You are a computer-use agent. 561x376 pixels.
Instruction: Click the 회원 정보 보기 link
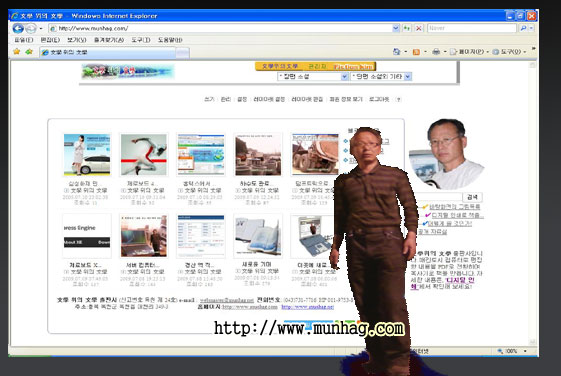coord(346,99)
